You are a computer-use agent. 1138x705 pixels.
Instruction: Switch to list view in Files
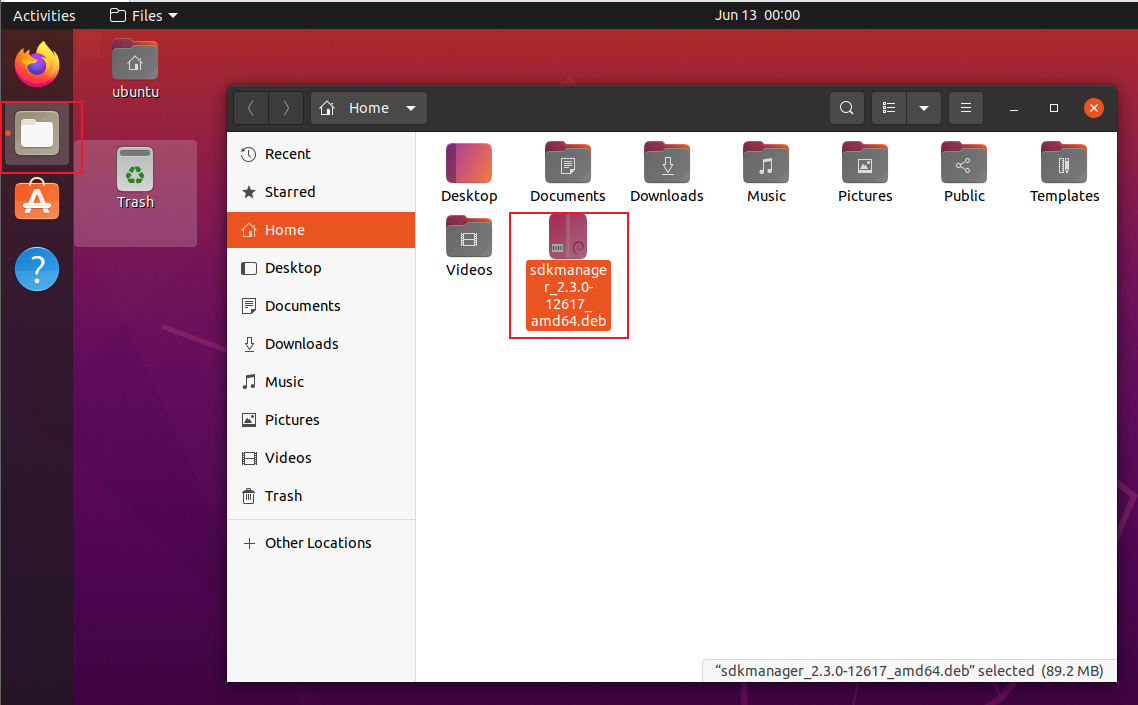point(888,108)
